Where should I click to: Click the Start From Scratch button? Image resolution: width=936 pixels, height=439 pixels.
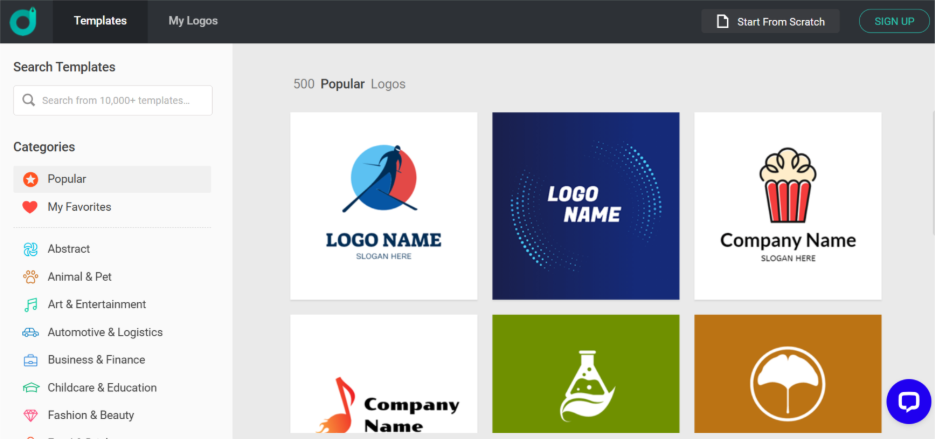pyautogui.click(x=770, y=22)
